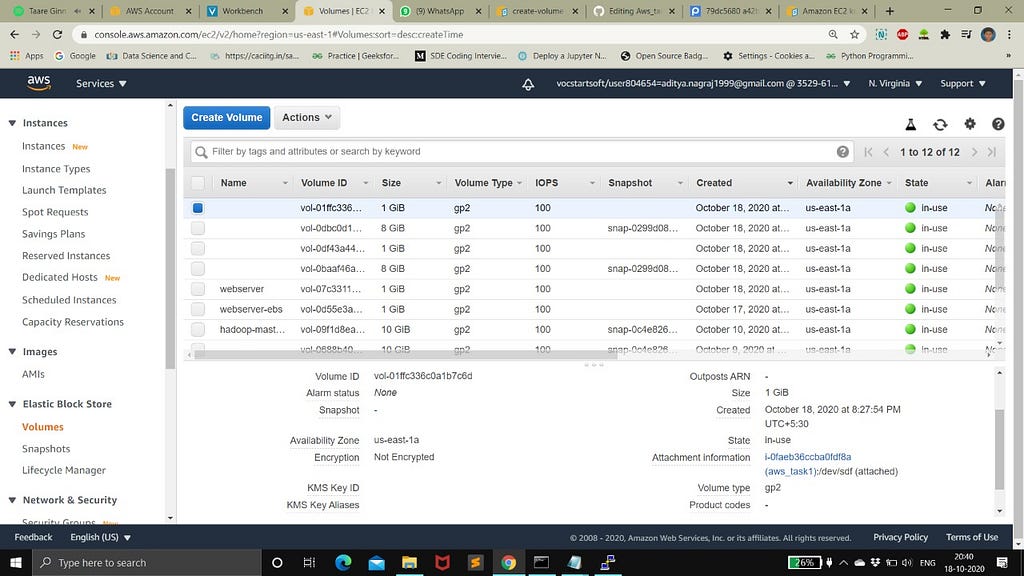Open table settings gear
1024x576 pixels.
point(970,123)
